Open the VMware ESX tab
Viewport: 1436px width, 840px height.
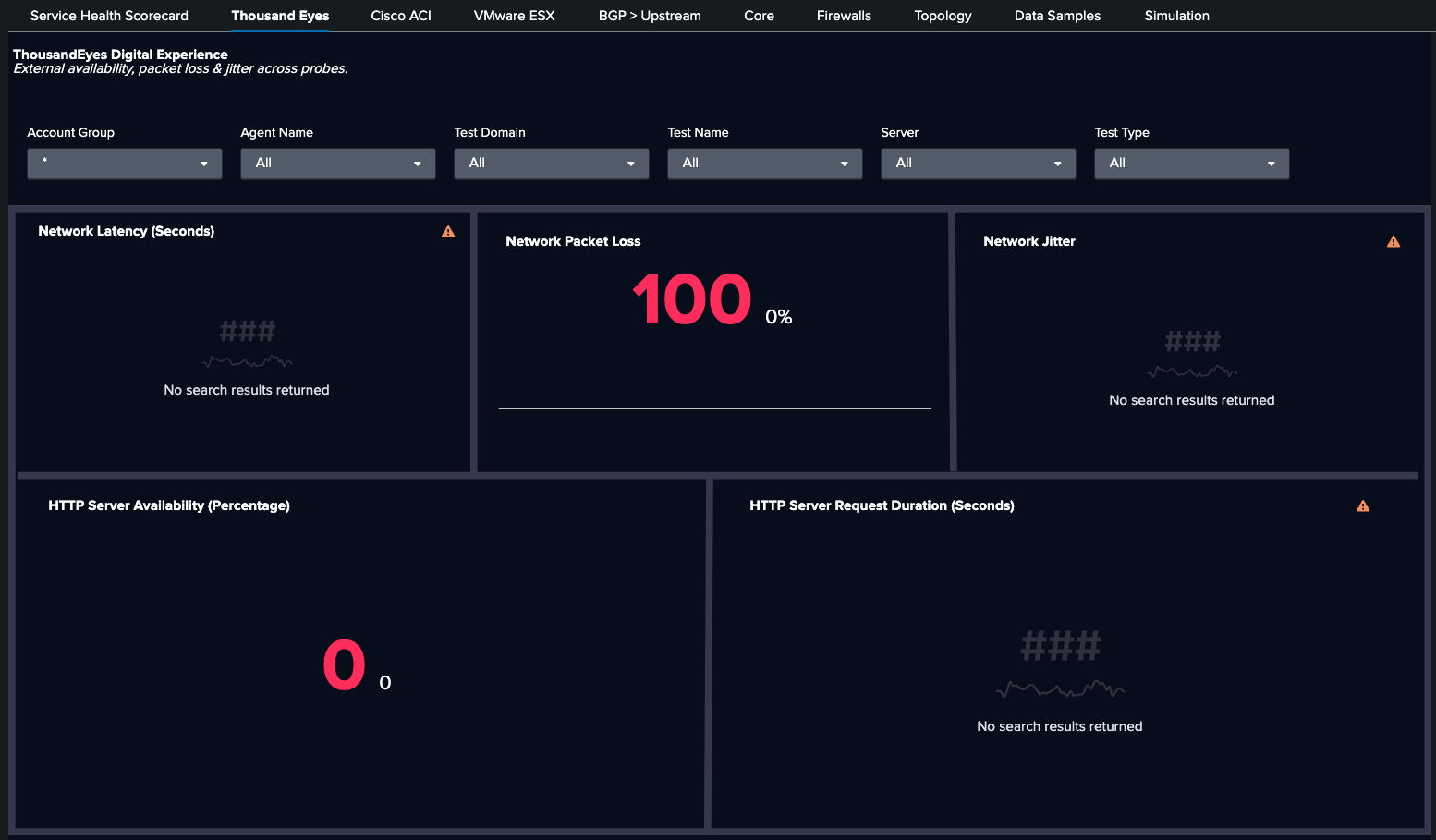[514, 16]
